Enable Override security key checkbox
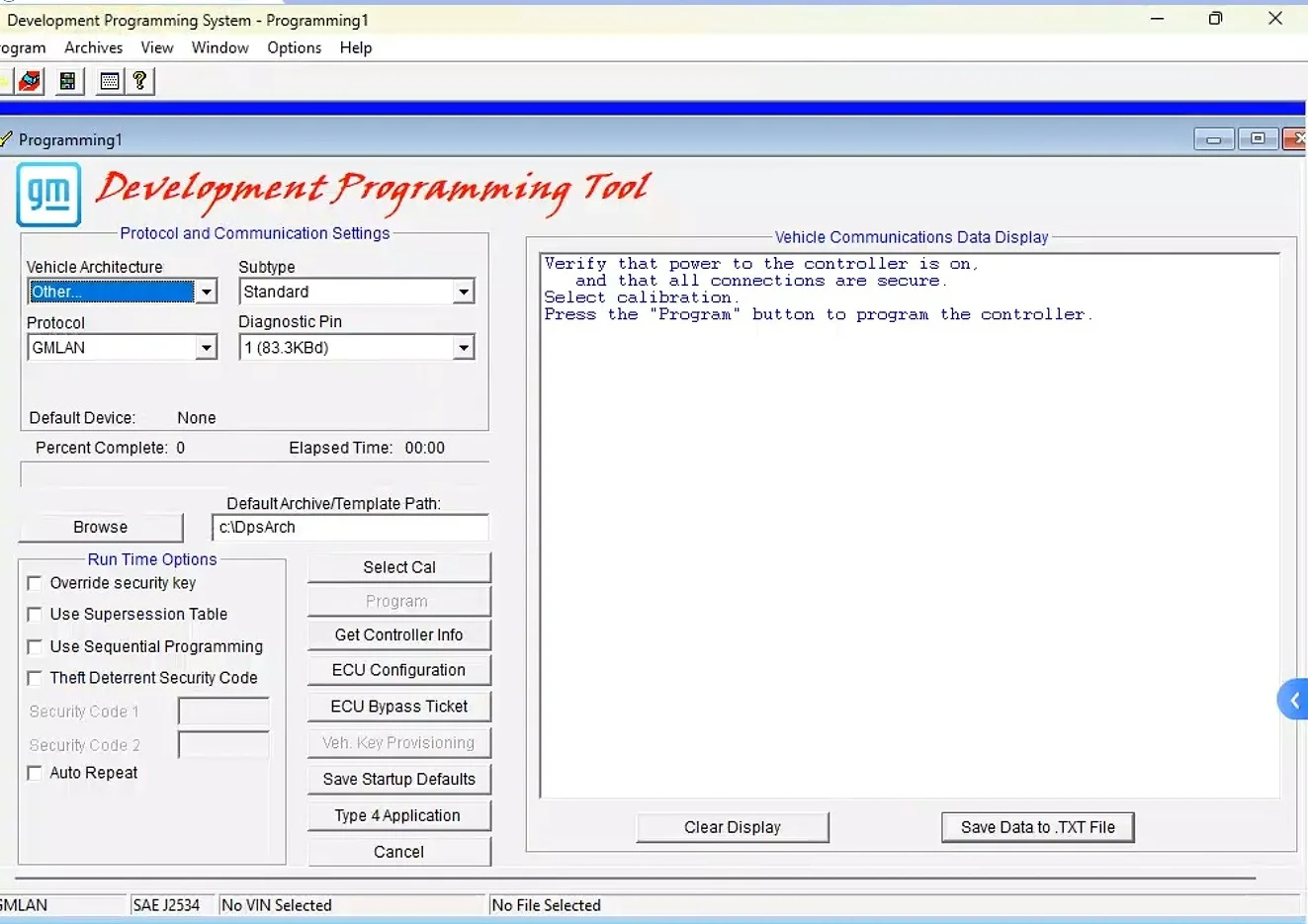Image resolution: width=1308 pixels, height=924 pixels. (x=35, y=583)
